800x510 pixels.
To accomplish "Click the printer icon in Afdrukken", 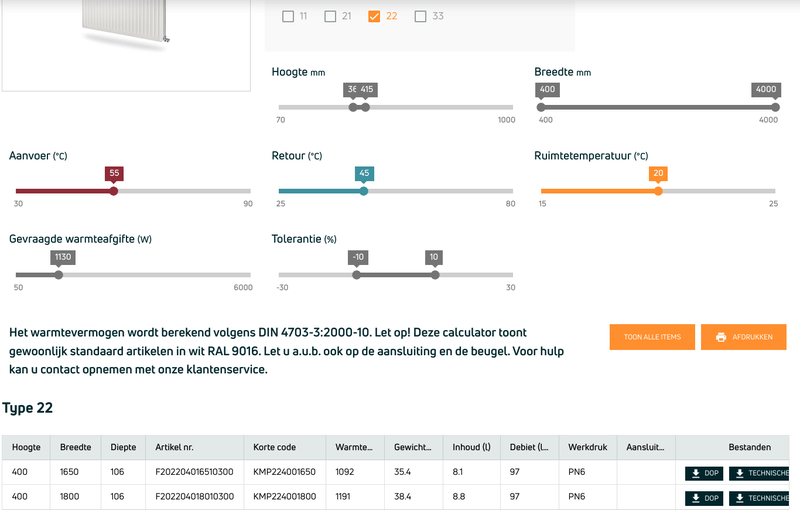I will (721, 337).
